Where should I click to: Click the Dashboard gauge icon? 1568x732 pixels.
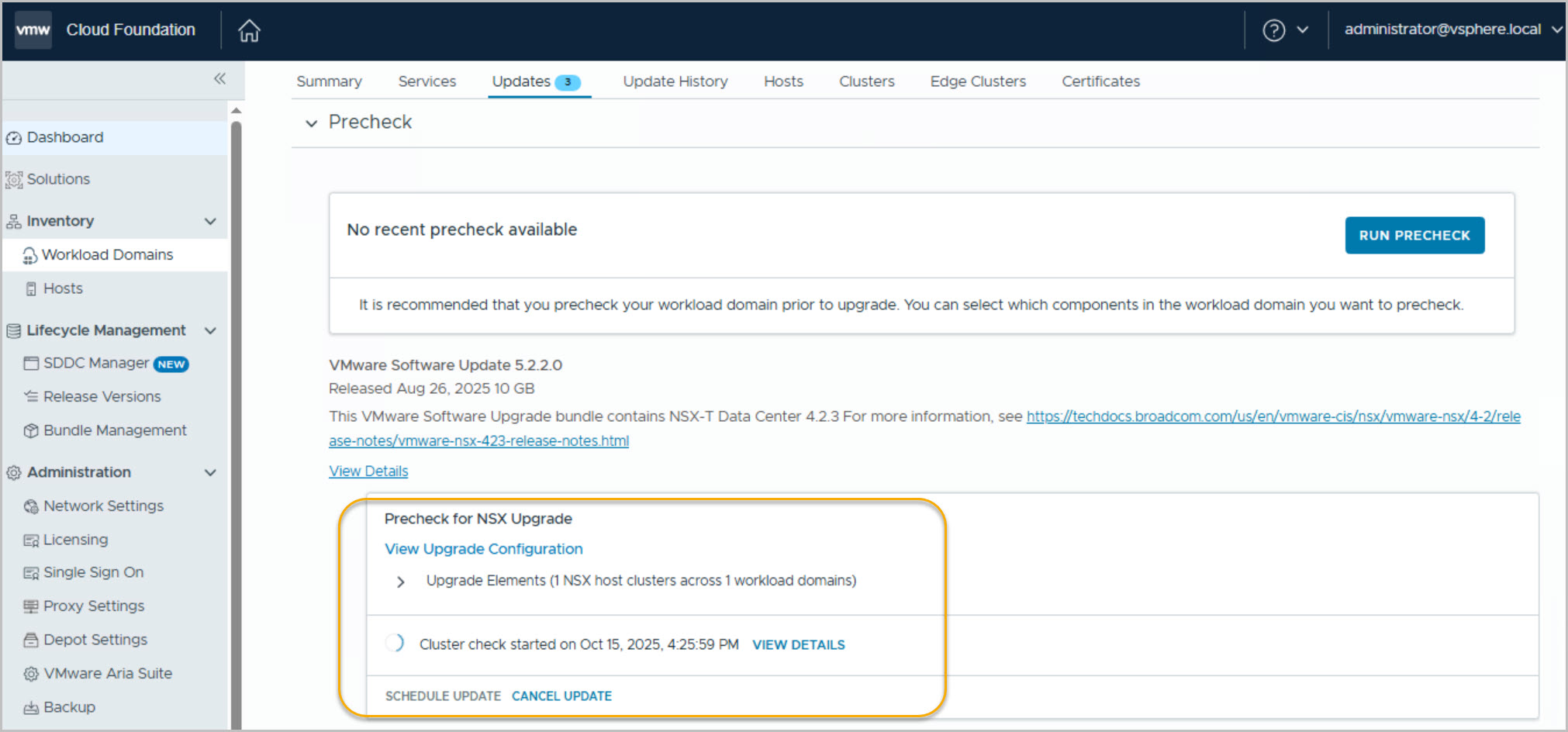14,138
